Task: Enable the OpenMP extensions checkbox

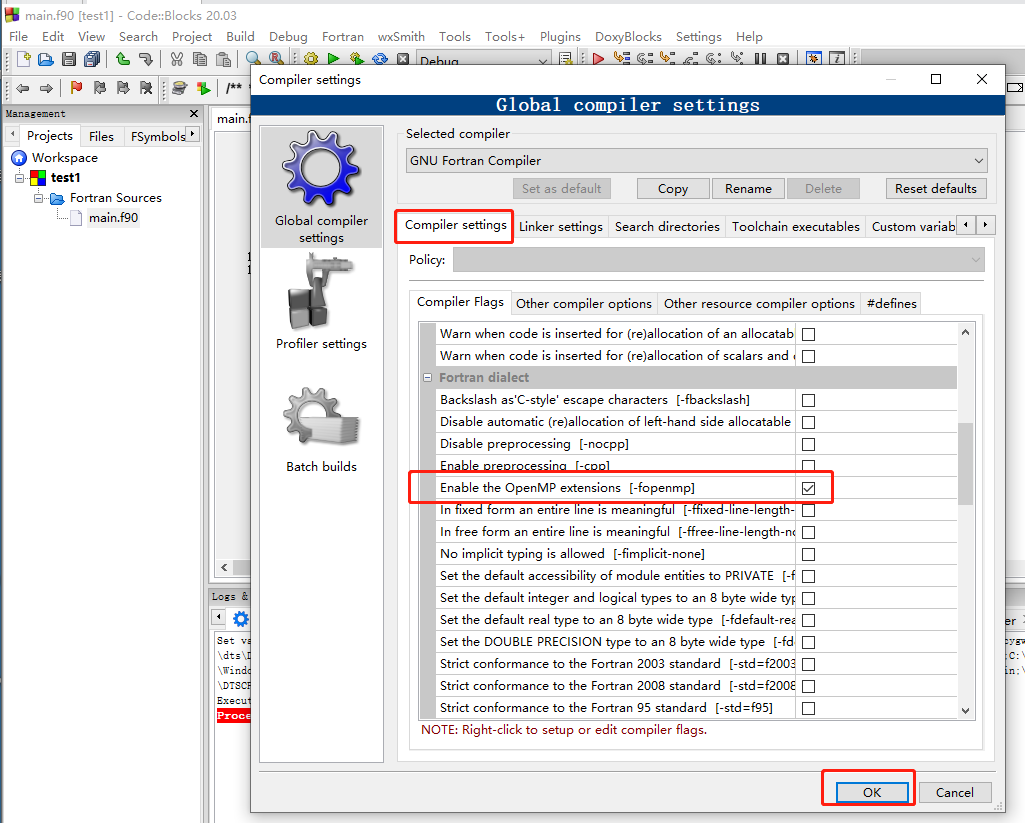Action: coord(808,487)
